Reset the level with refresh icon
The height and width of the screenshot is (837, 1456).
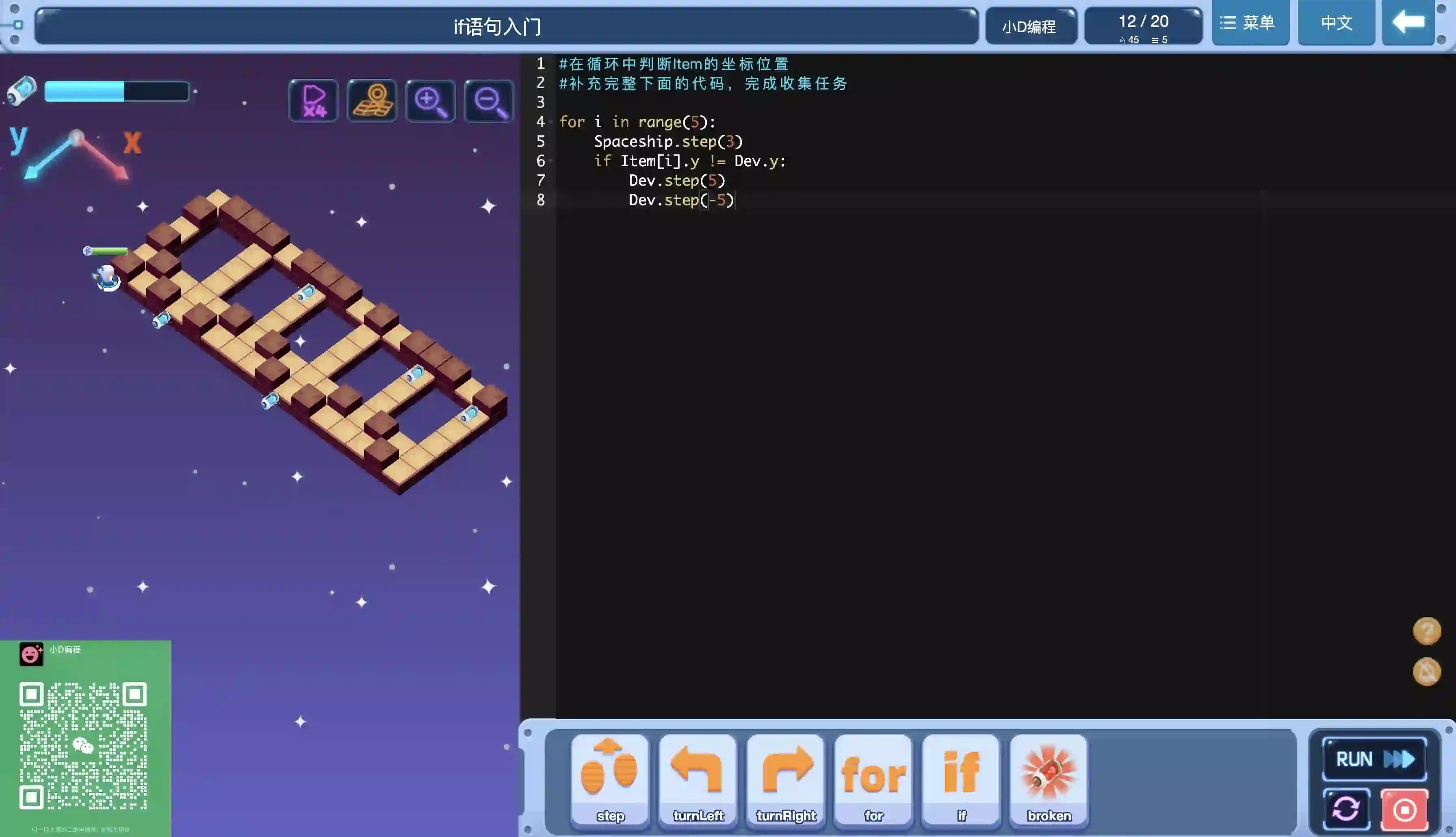[1345, 809]
